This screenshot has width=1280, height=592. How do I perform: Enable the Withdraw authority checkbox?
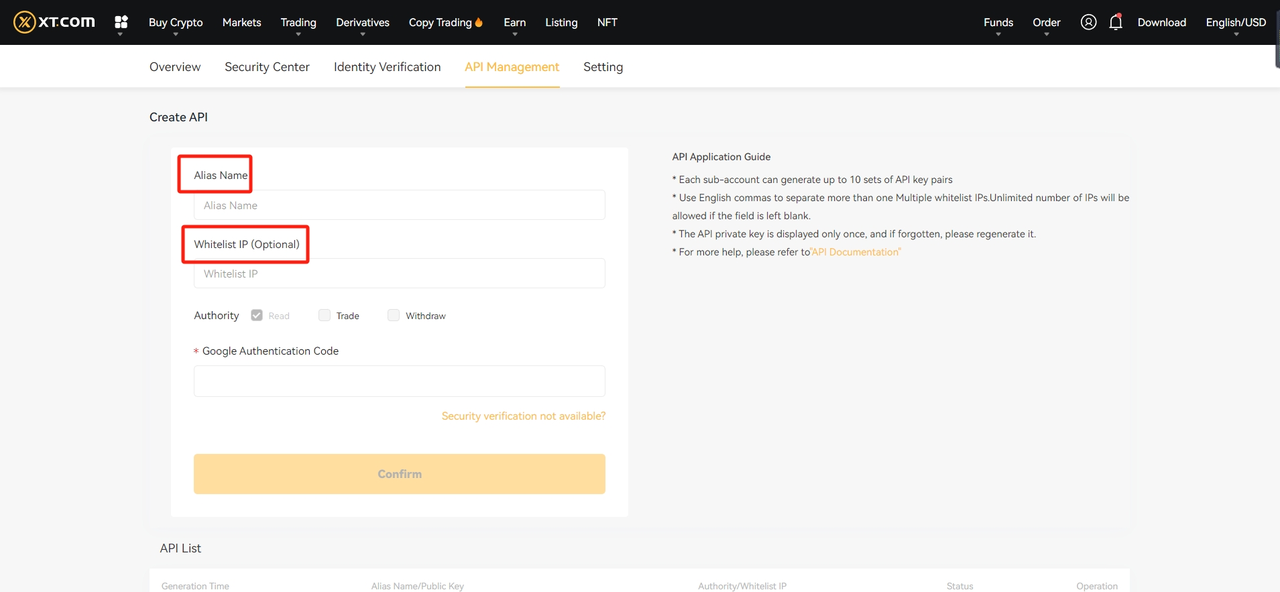tap(393, 315)
